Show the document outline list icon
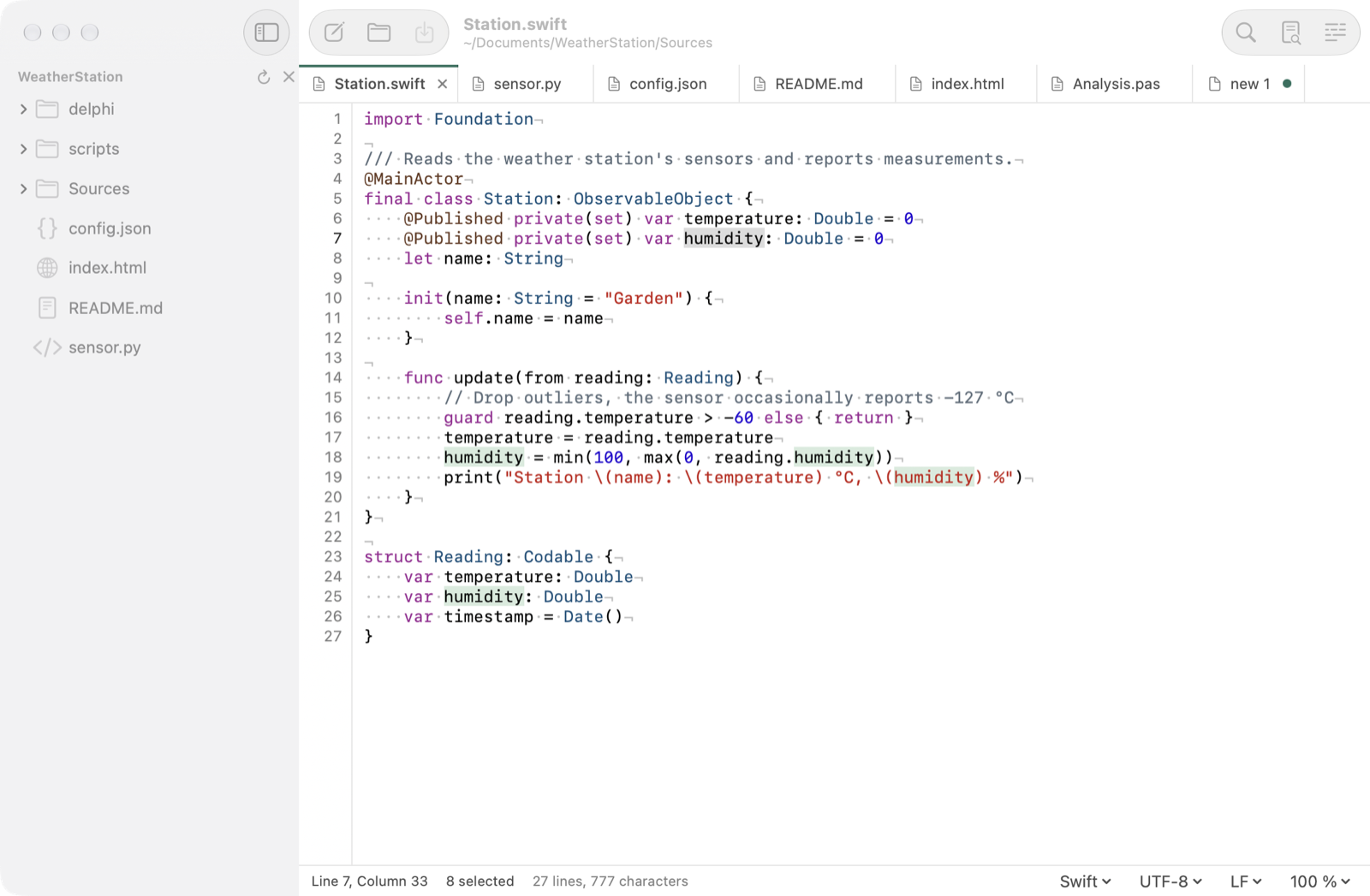Viewport: 1370px width, 896px height. (x=1335, y=33)
